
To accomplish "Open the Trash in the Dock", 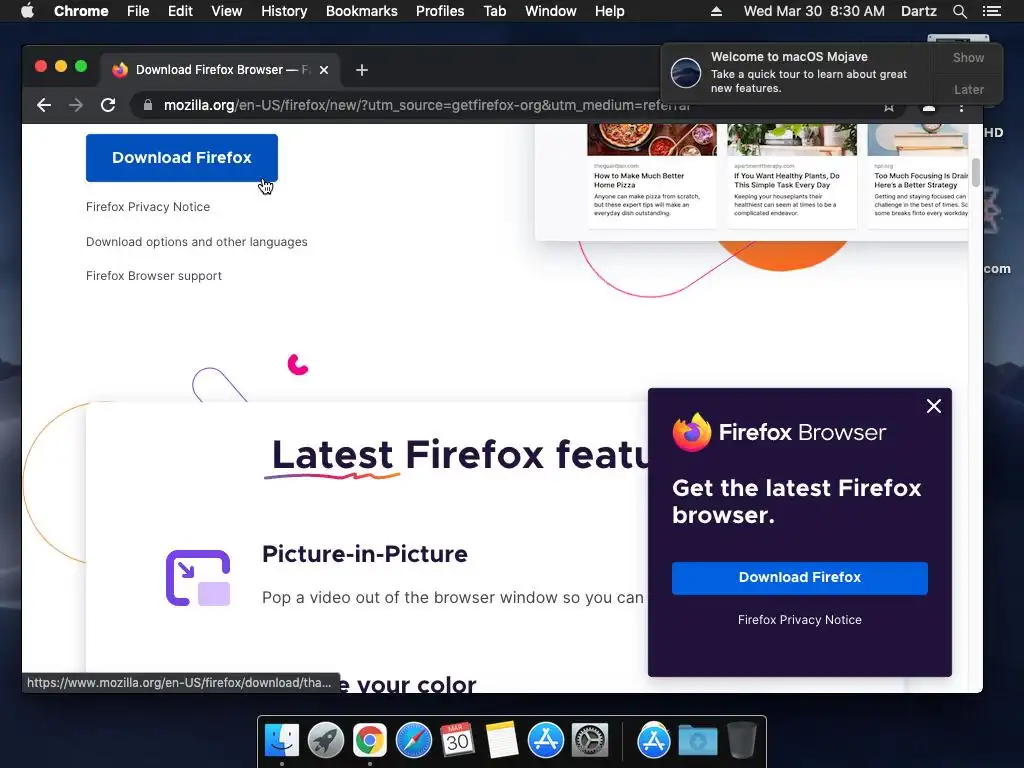I will click(742, 741).
